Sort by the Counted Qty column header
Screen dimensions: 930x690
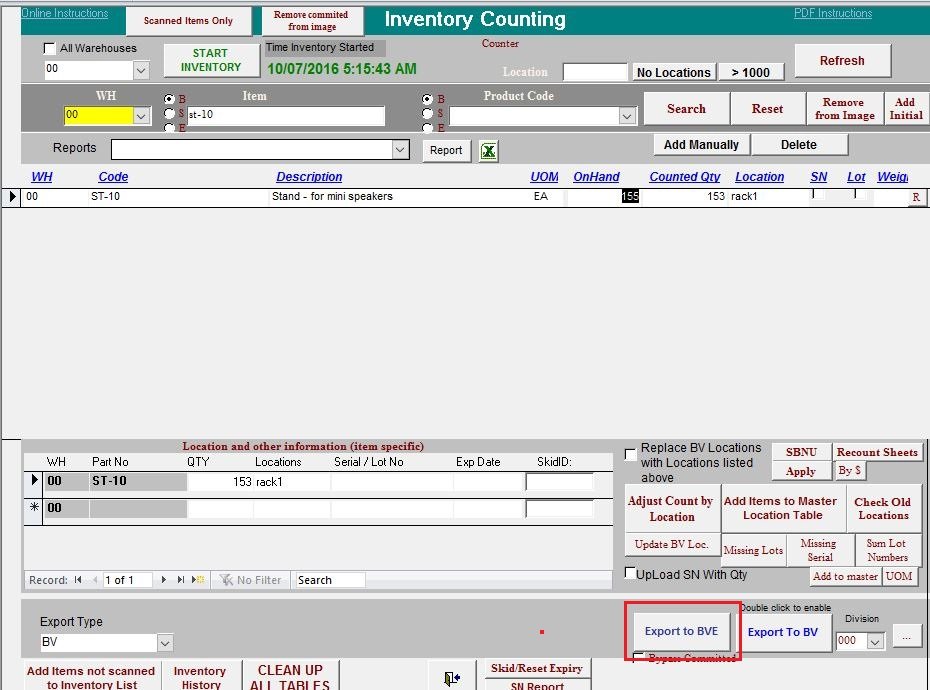(684, 177)
